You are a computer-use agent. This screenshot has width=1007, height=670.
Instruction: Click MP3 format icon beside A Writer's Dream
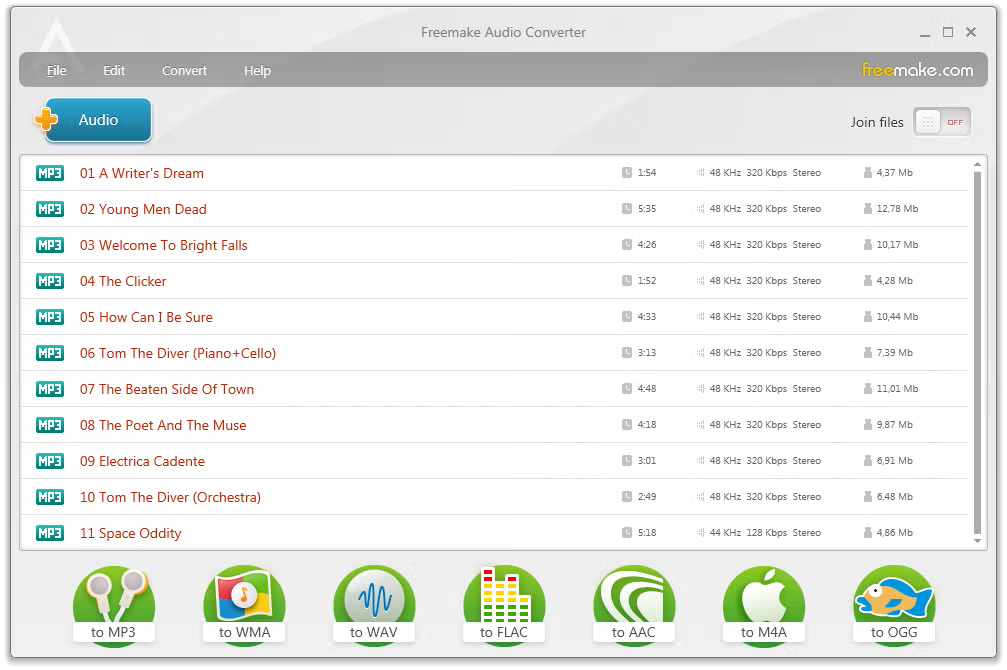point(50,173)
